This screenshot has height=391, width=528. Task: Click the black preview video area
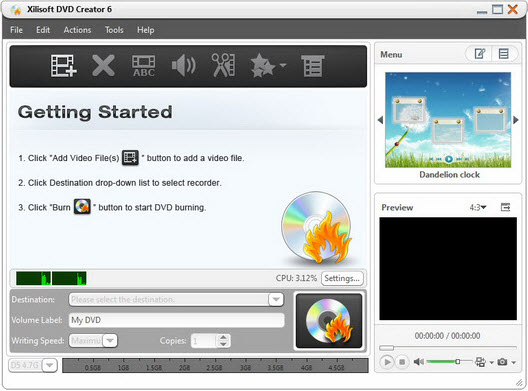pos(448,268)
